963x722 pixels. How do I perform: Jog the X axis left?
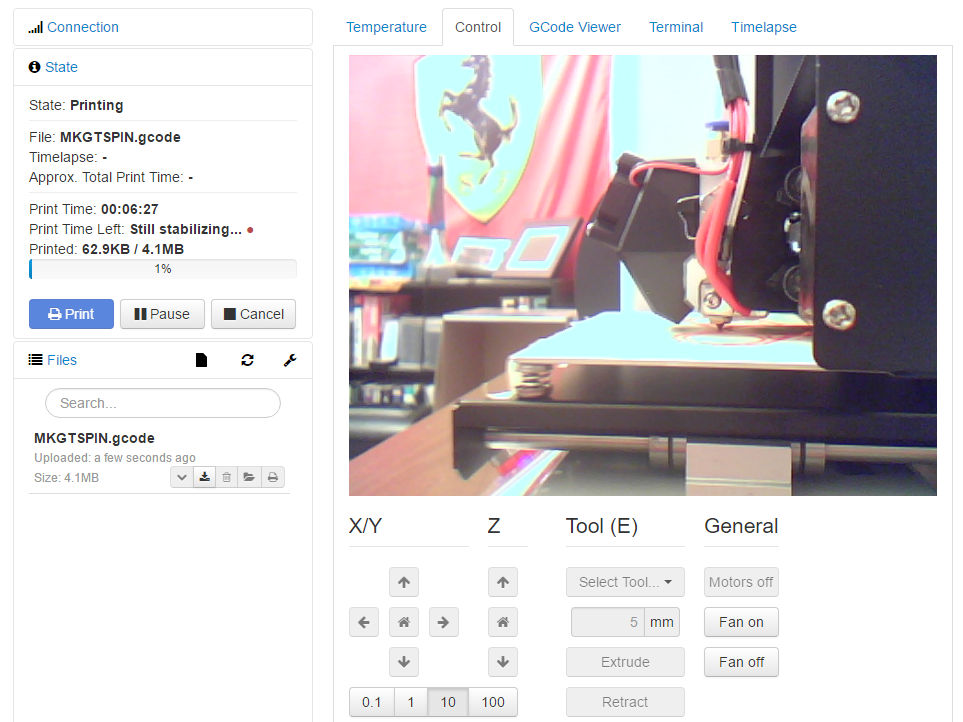(364, 622)
